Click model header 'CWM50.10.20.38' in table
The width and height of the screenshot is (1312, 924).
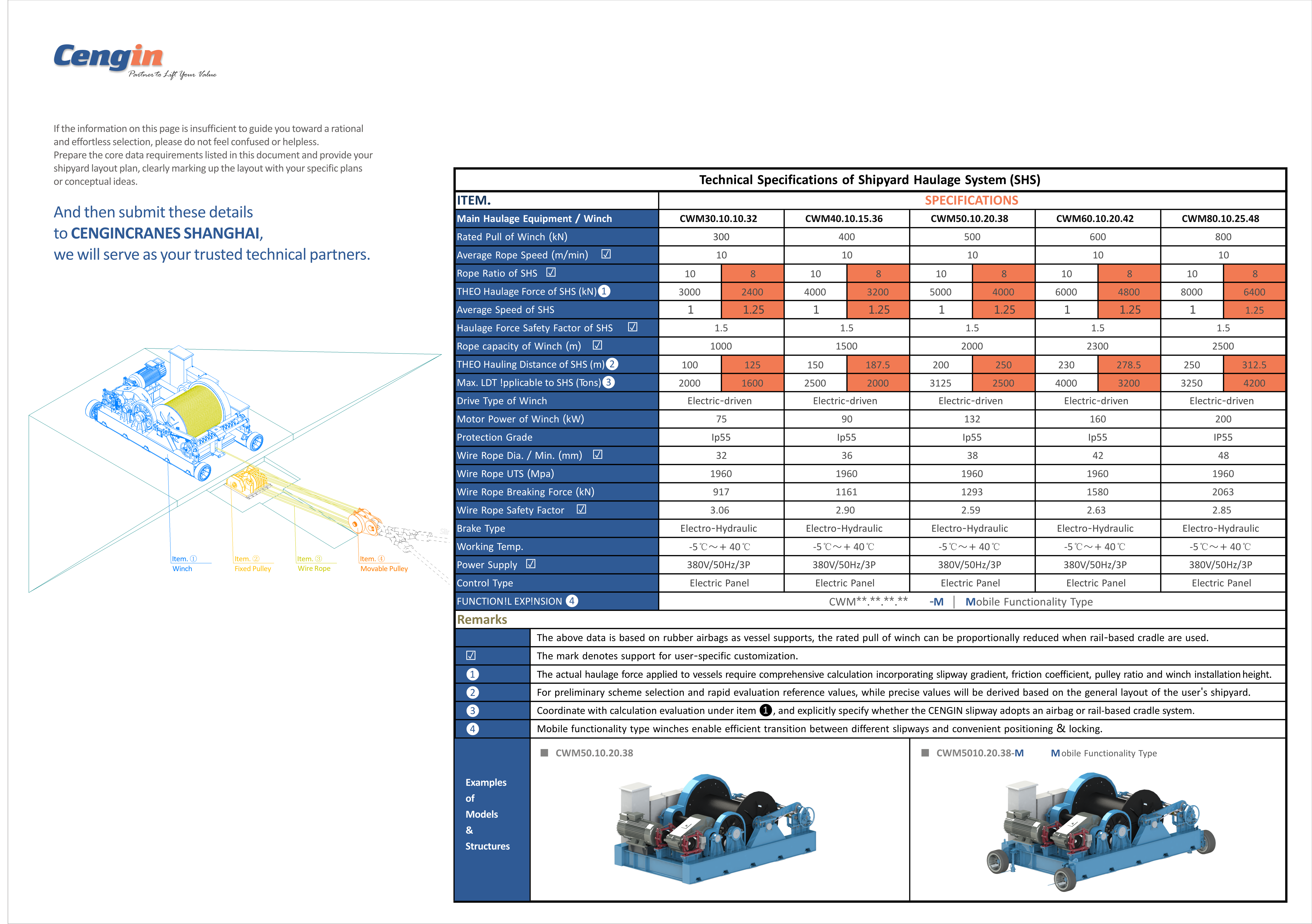tap(970, 219)
